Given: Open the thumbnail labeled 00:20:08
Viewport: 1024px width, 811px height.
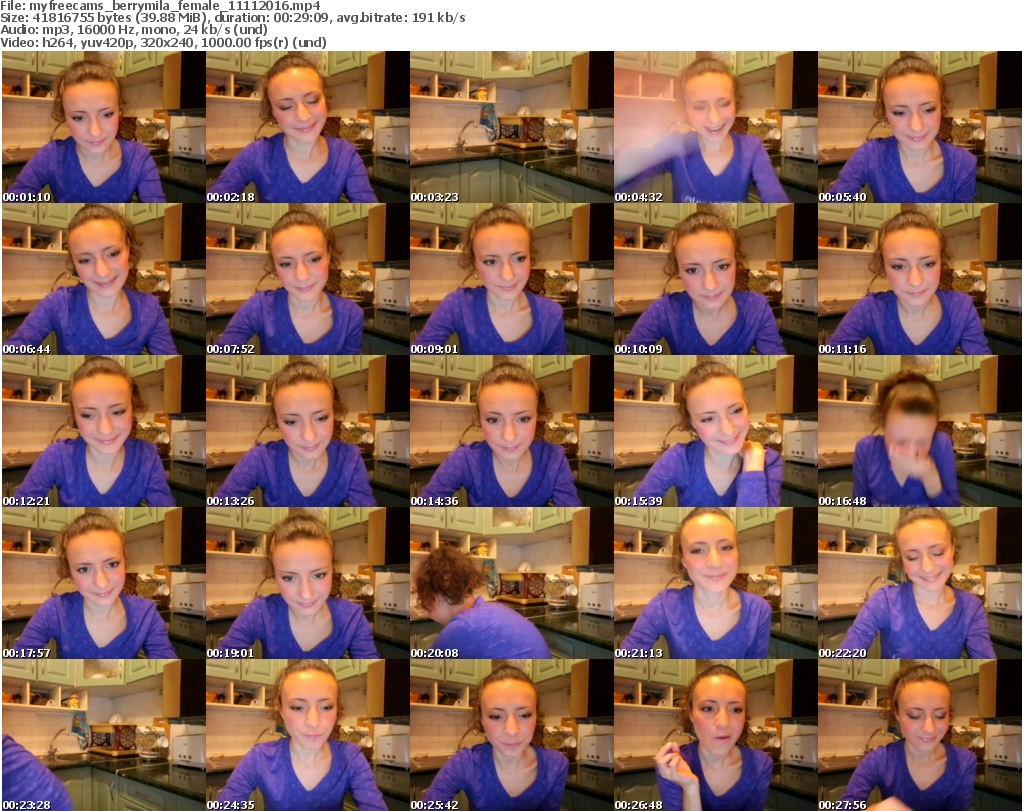Looking at the screenshot, I should (511, 583).
